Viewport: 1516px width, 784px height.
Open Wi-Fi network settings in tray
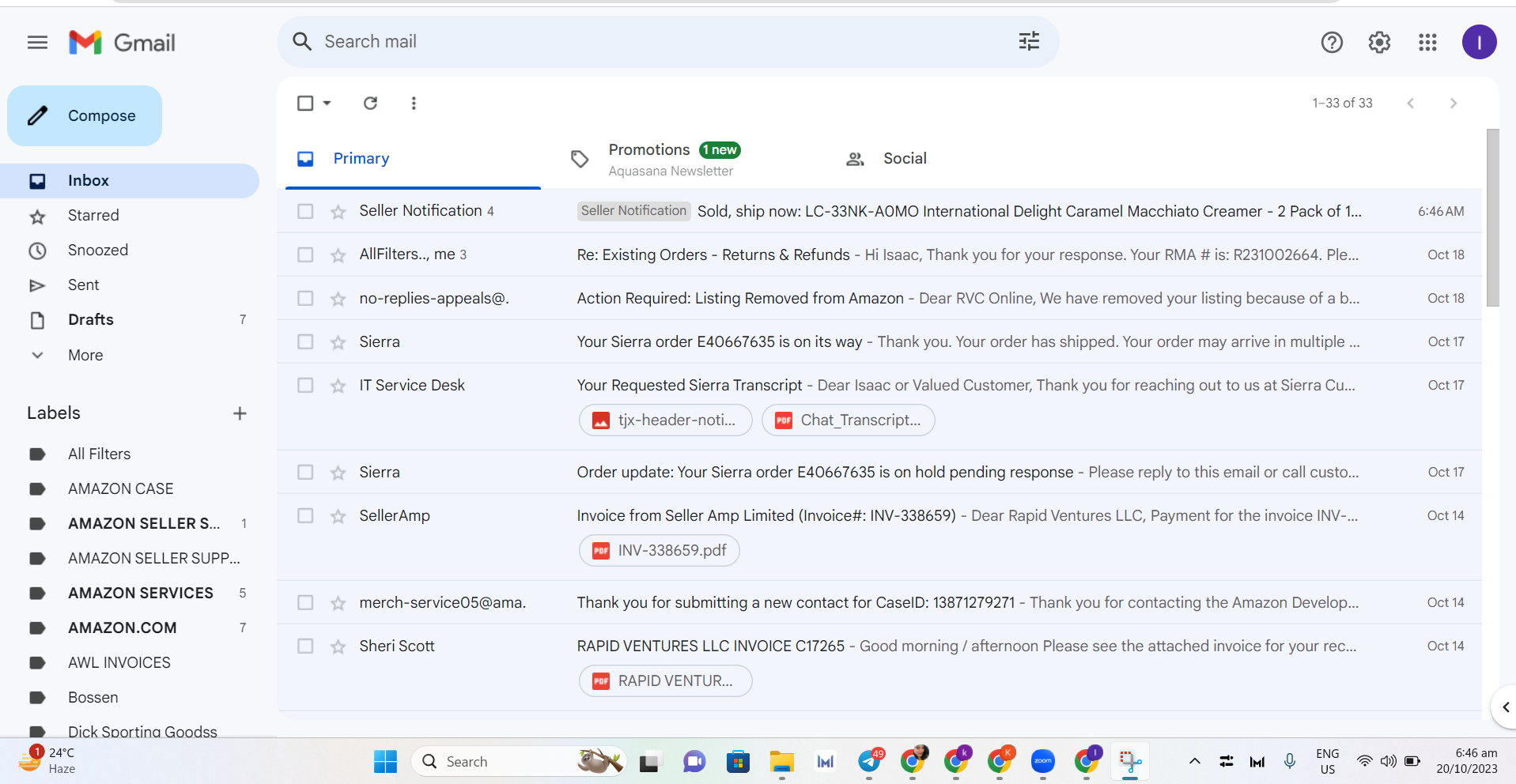coord(1364,761)
